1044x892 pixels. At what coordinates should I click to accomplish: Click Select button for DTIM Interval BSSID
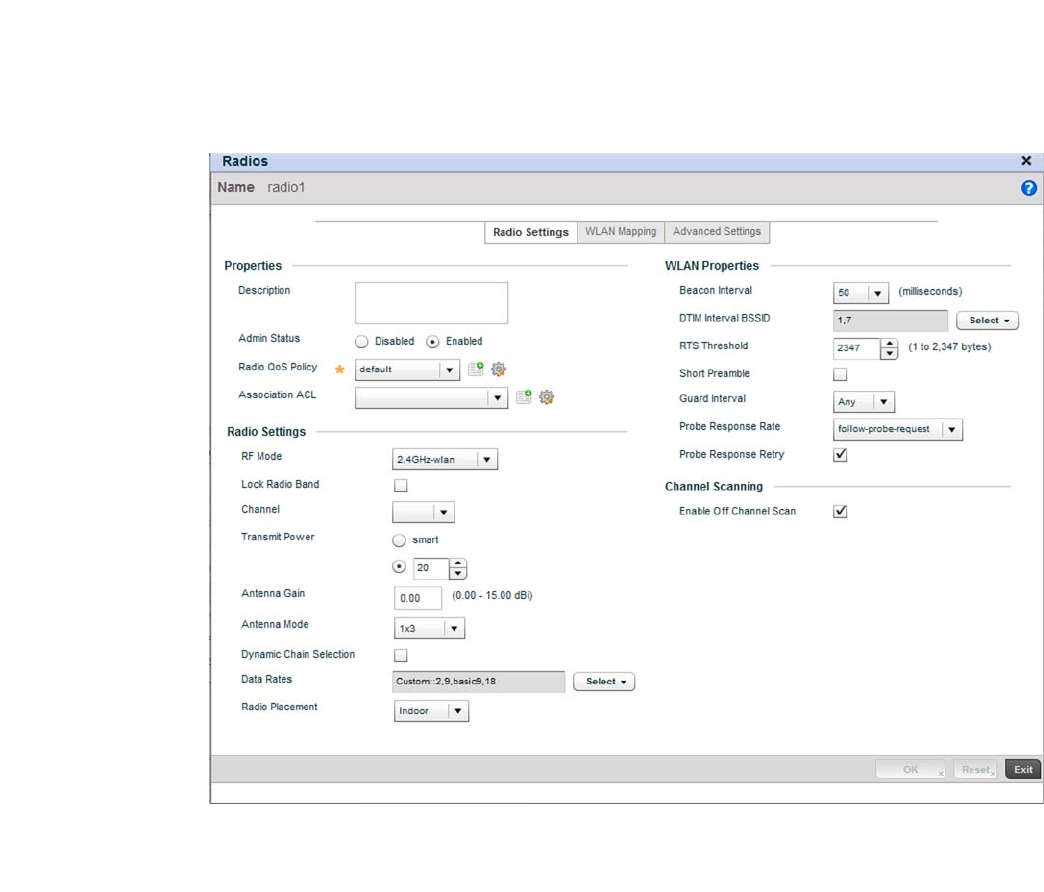pyautogui.click(x=987, y=320)
